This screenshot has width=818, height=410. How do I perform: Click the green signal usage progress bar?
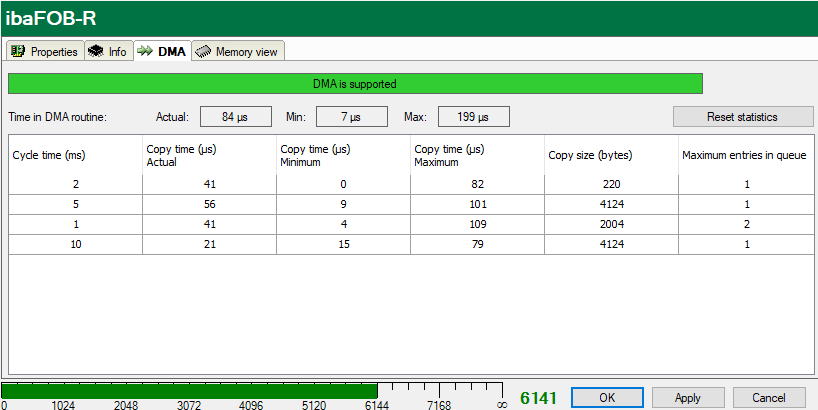[x=189, y=391]
